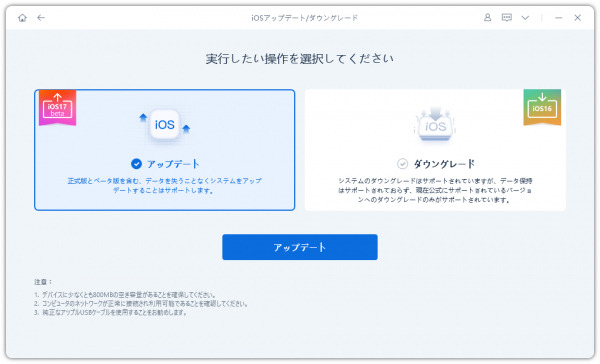Click the update description text
This screenshot has width=600, height=364.
coord(165,186)
